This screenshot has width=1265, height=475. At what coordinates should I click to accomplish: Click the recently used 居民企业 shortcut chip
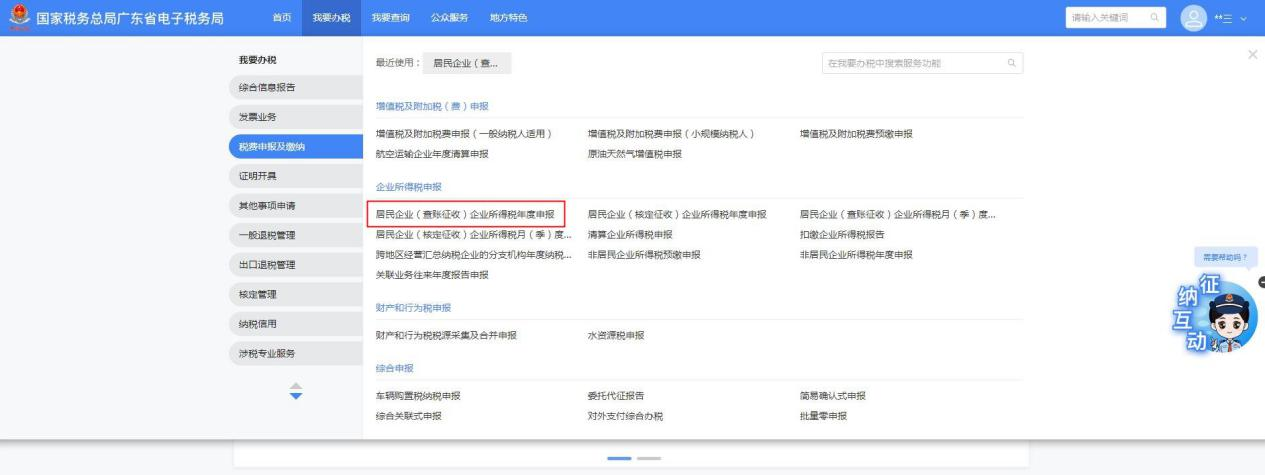(x=466, y=64)
